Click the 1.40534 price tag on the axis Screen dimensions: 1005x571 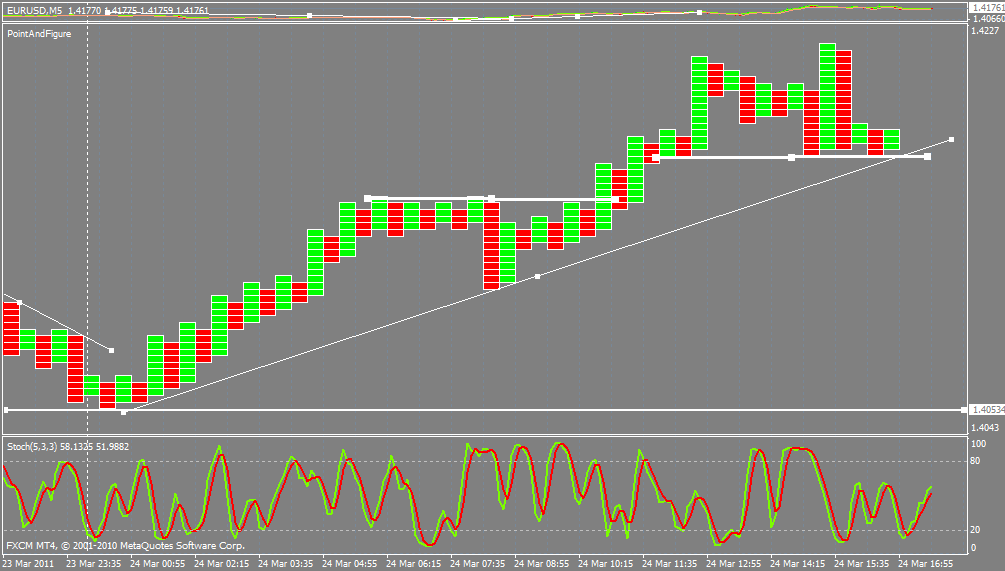(988, 410)
